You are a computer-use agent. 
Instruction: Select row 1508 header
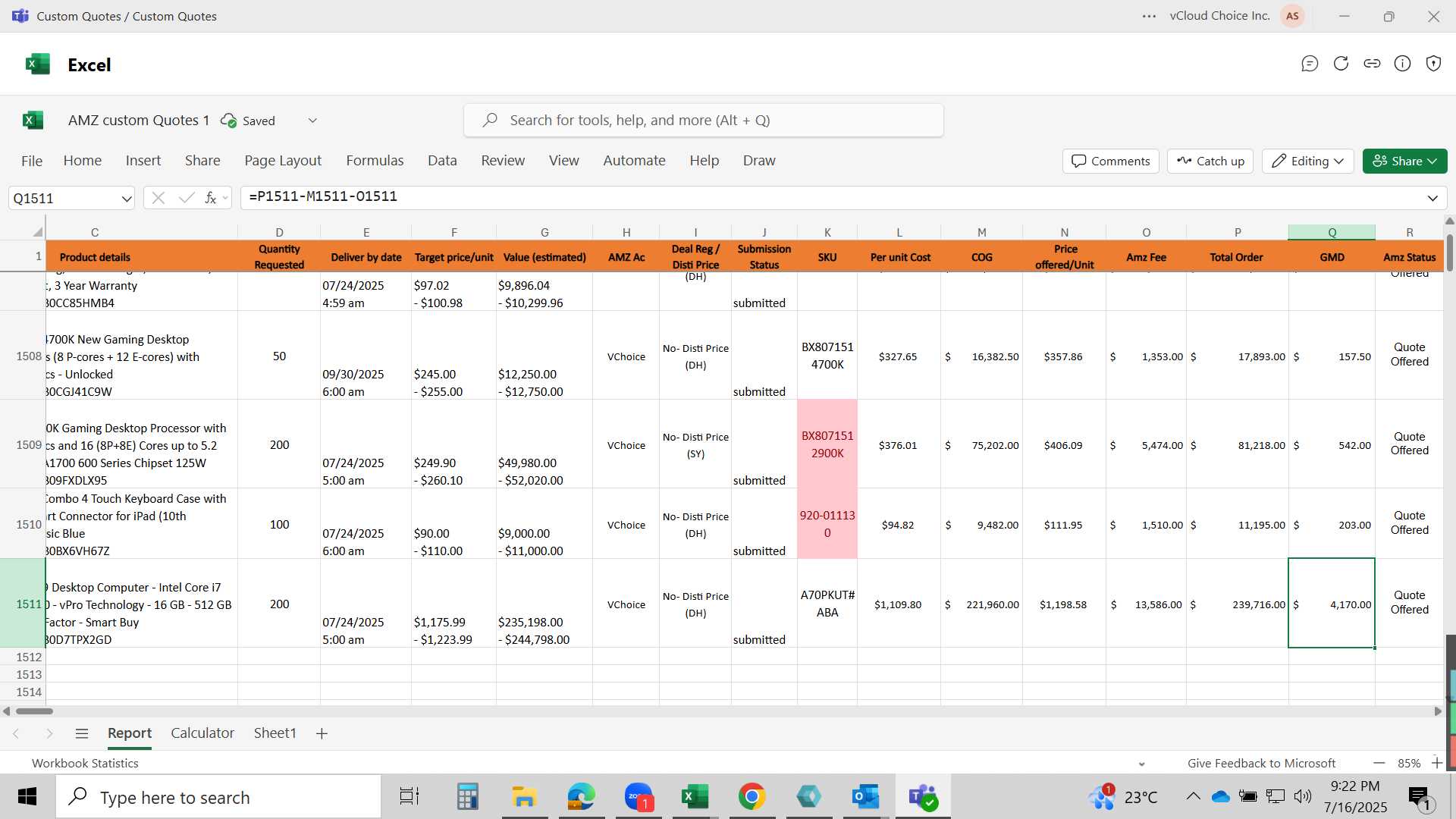coord(23,356)
